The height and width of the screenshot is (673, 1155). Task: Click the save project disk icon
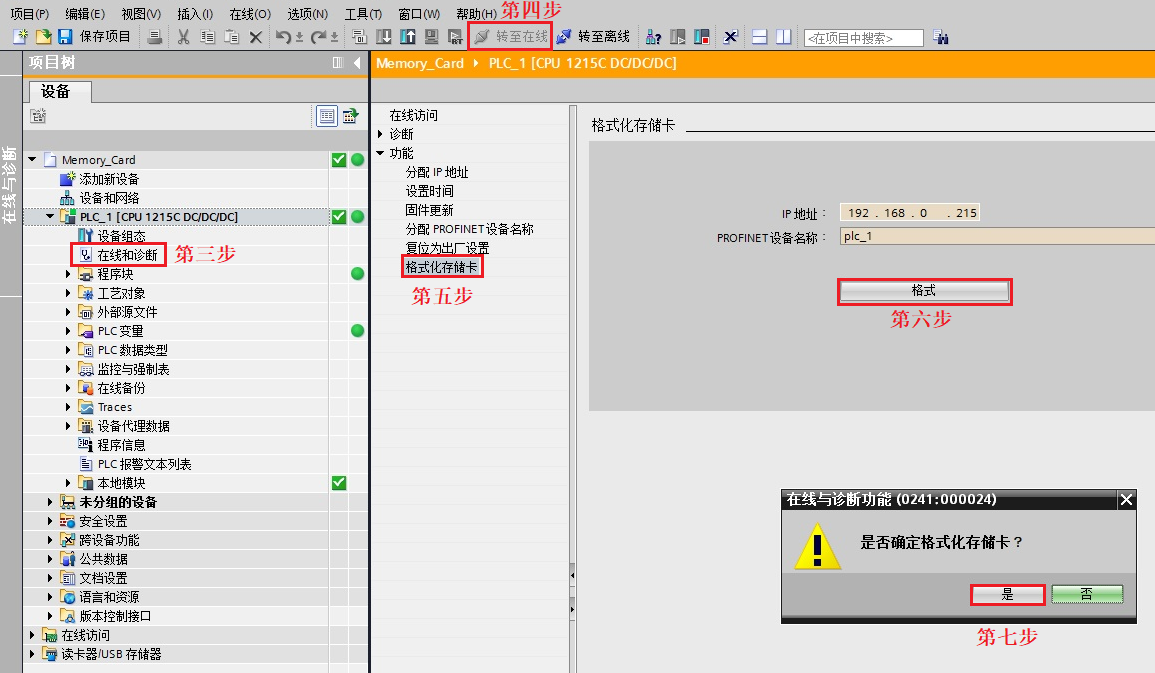click(x=65, y=36)
